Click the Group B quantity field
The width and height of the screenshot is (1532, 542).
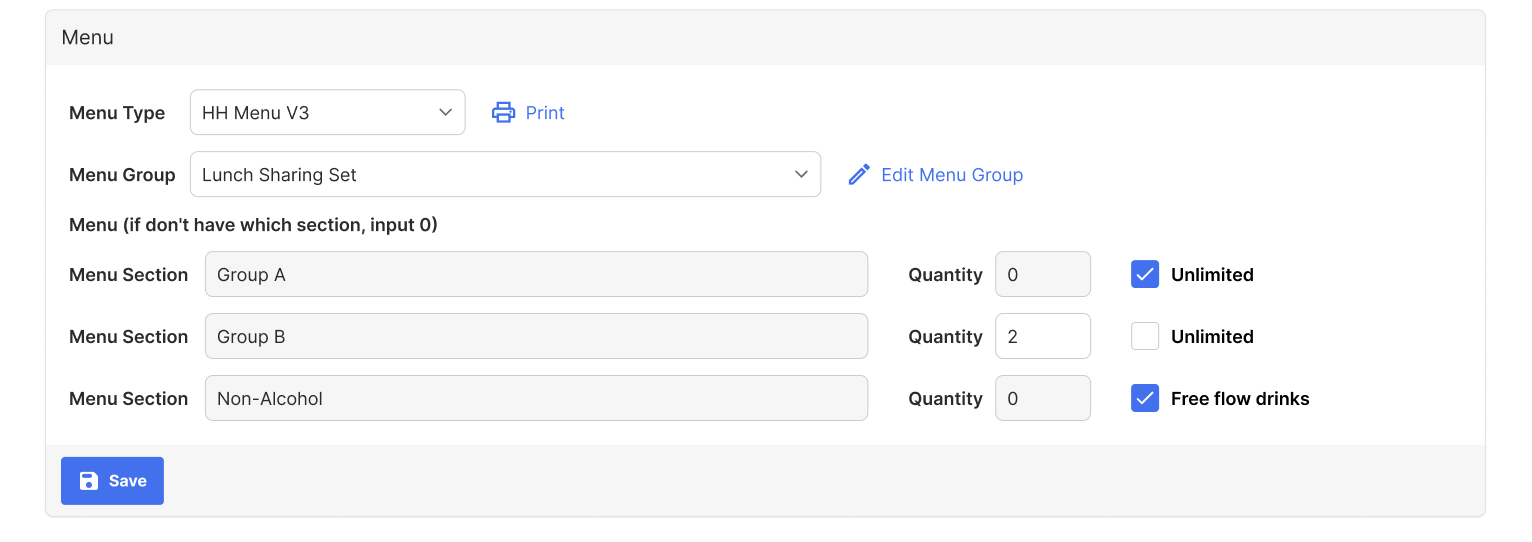1042,337
